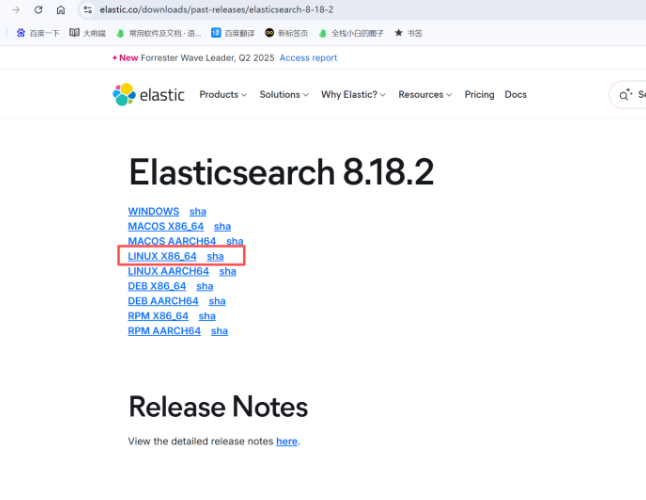Open the 百度一下 bookmark
The height and width of the screenshot is (500, 646).
[38, 33]
